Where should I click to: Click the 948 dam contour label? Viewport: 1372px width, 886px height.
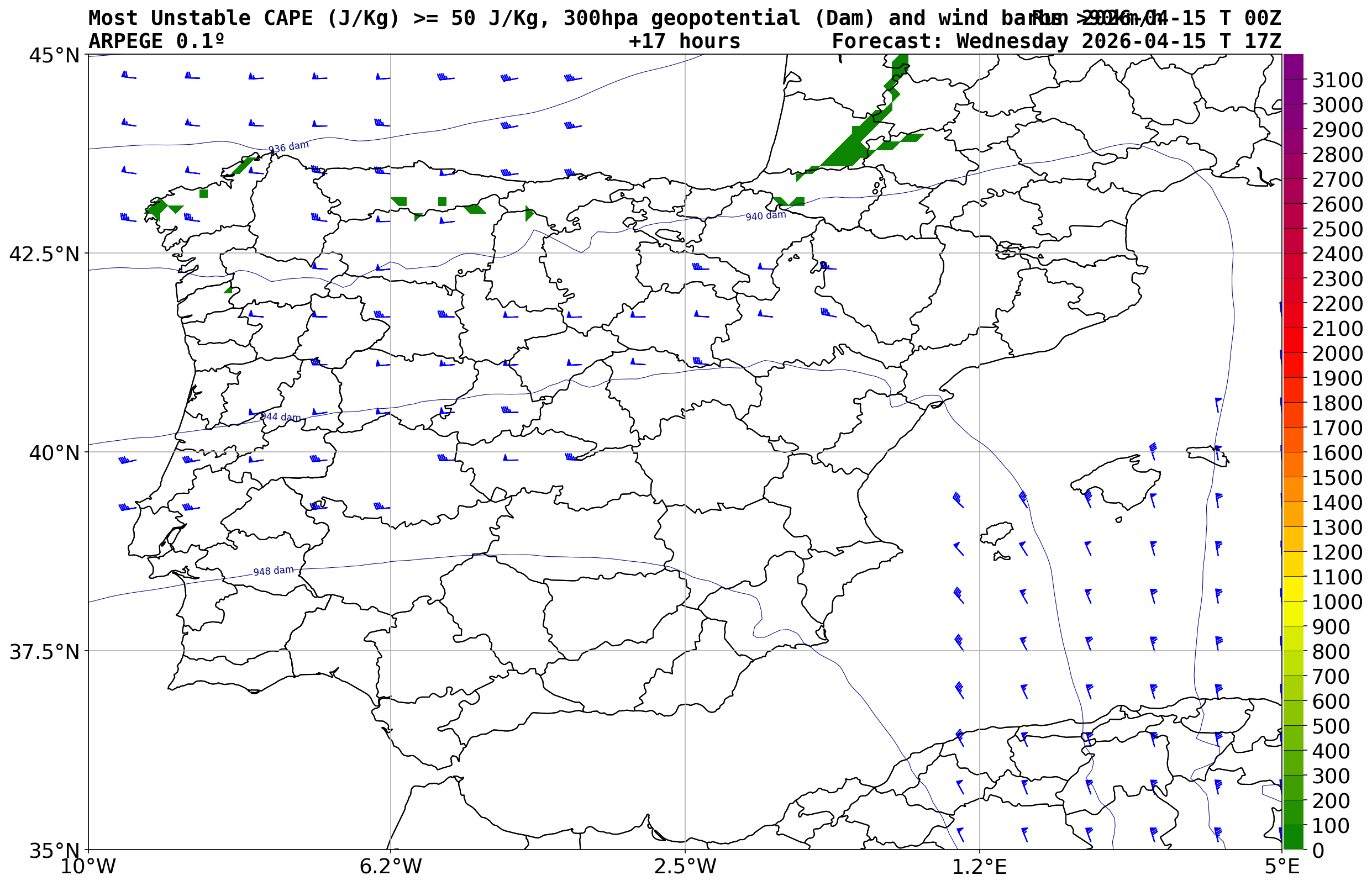274,571
